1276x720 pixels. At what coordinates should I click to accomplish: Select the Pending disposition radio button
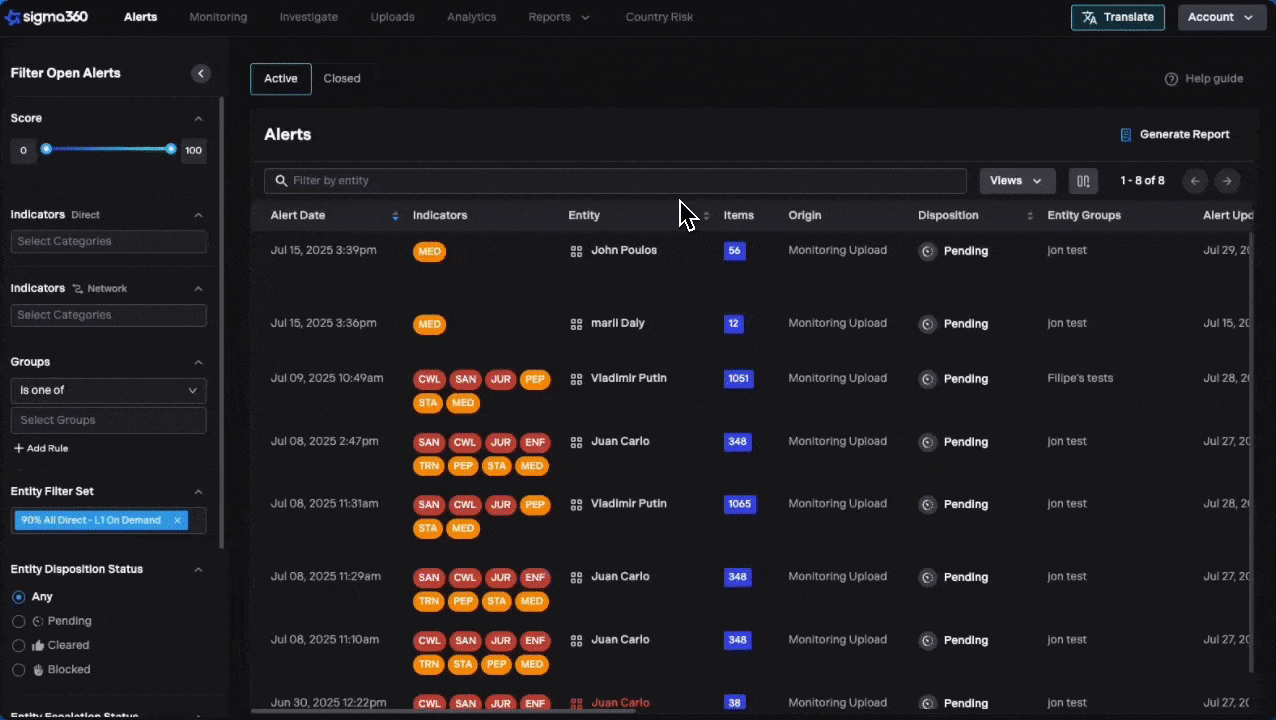[18, 621]
